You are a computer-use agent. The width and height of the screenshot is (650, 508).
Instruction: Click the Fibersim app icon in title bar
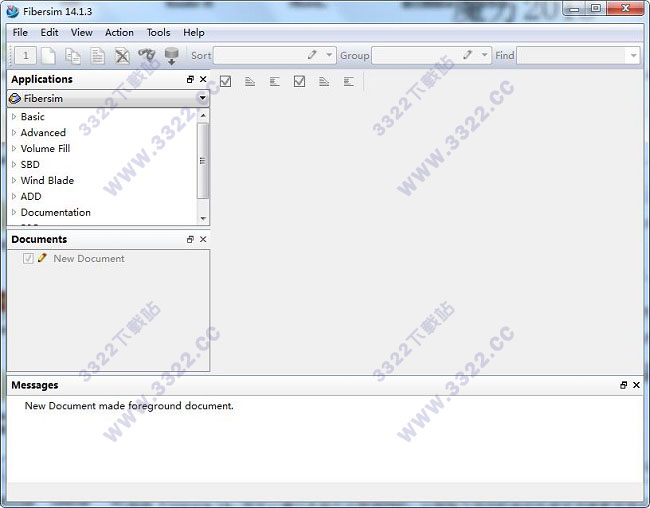point(13,11)
